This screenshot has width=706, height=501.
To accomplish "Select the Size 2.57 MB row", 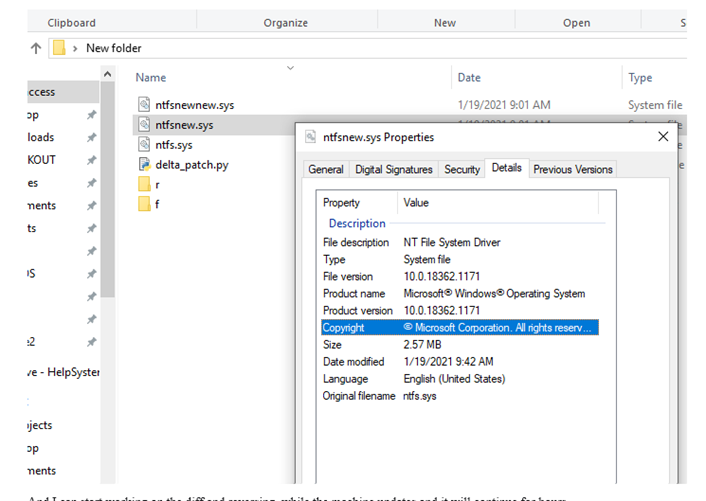I will coord(460,345).
